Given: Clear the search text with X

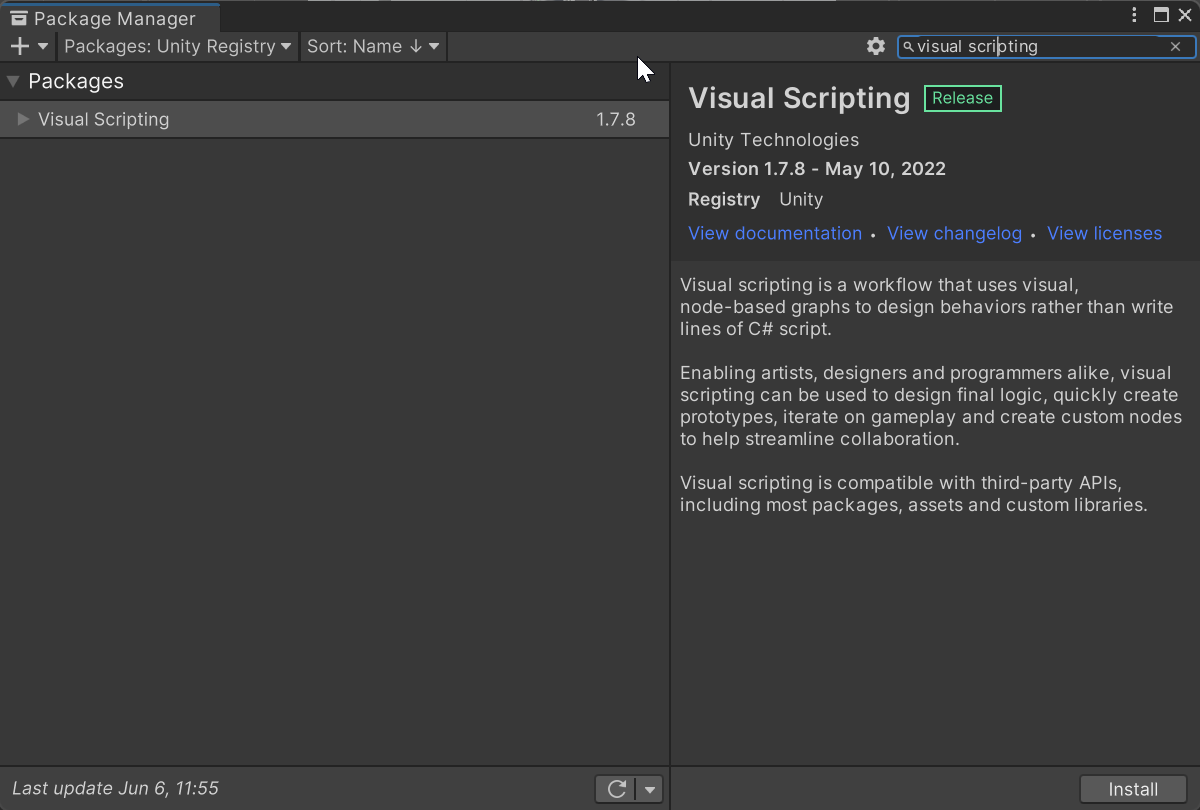Looking at the screenshot, I should (1176, 46).
